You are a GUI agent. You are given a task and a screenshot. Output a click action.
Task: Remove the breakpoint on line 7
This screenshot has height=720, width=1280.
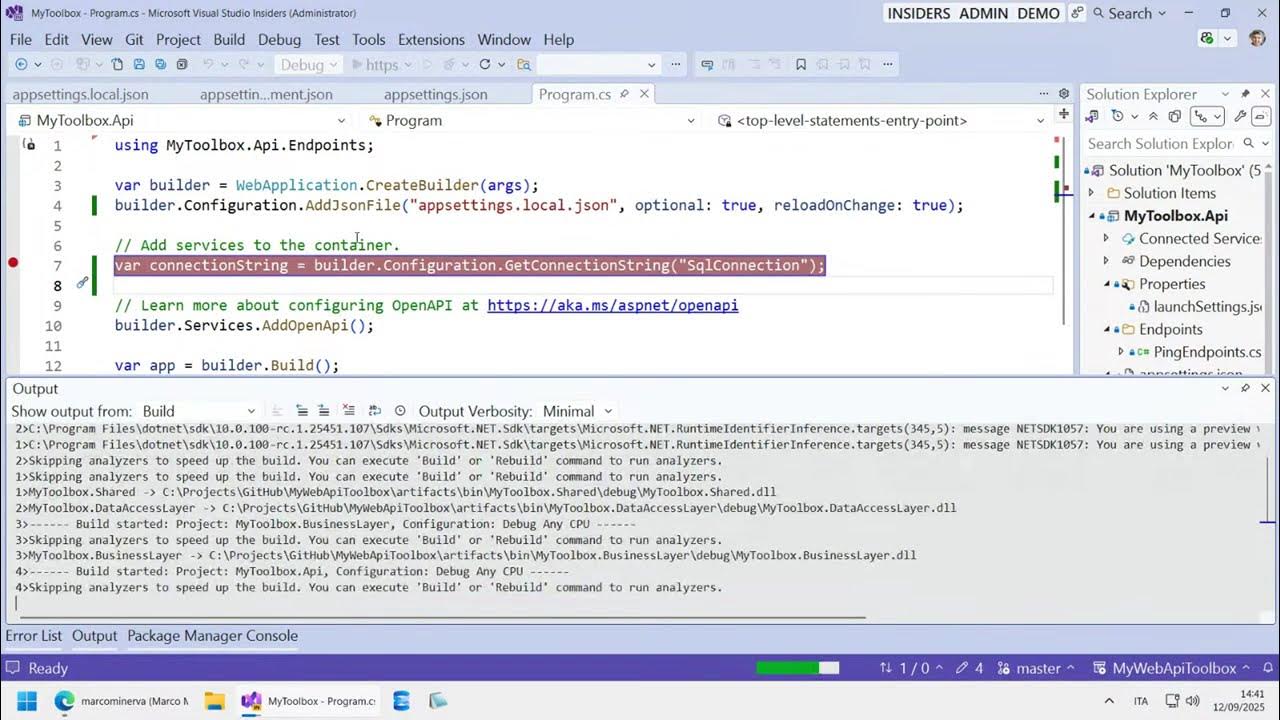13,263
